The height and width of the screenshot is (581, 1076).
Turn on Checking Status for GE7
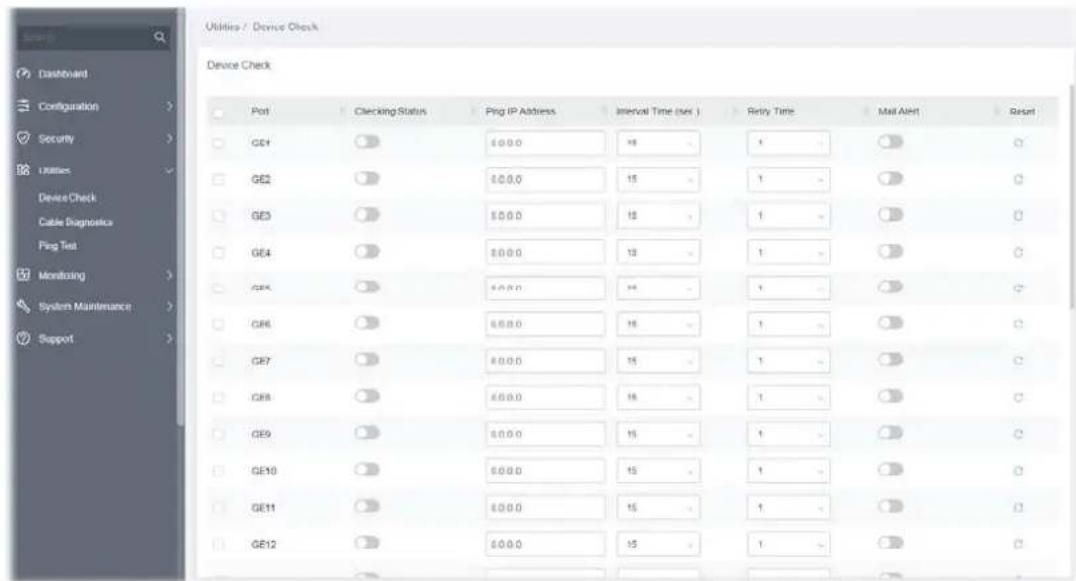click(x=367, y=359)
